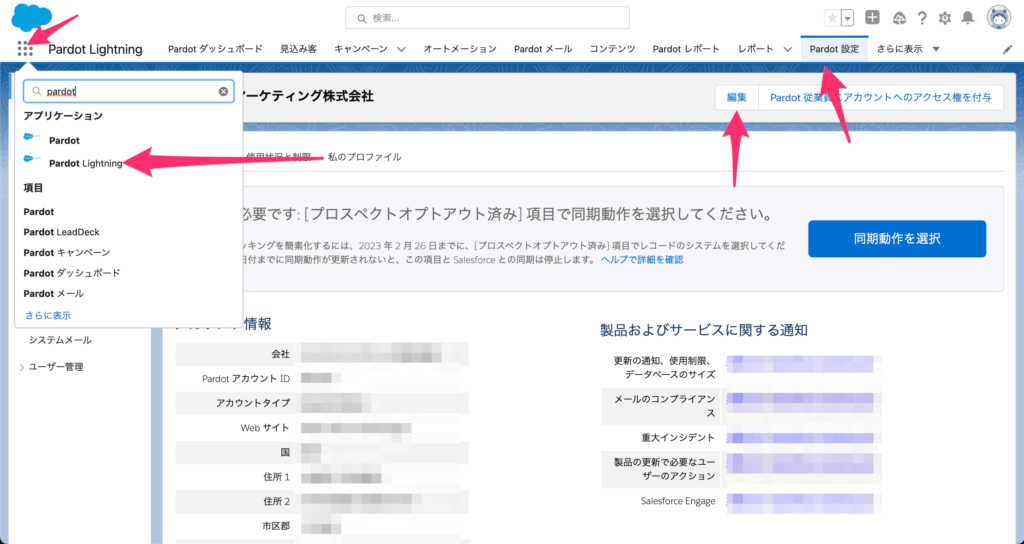Viewport: 1024px width, 544px height.
Task: Expand the さらに表示 navigation menu
Action: point(908,49)
